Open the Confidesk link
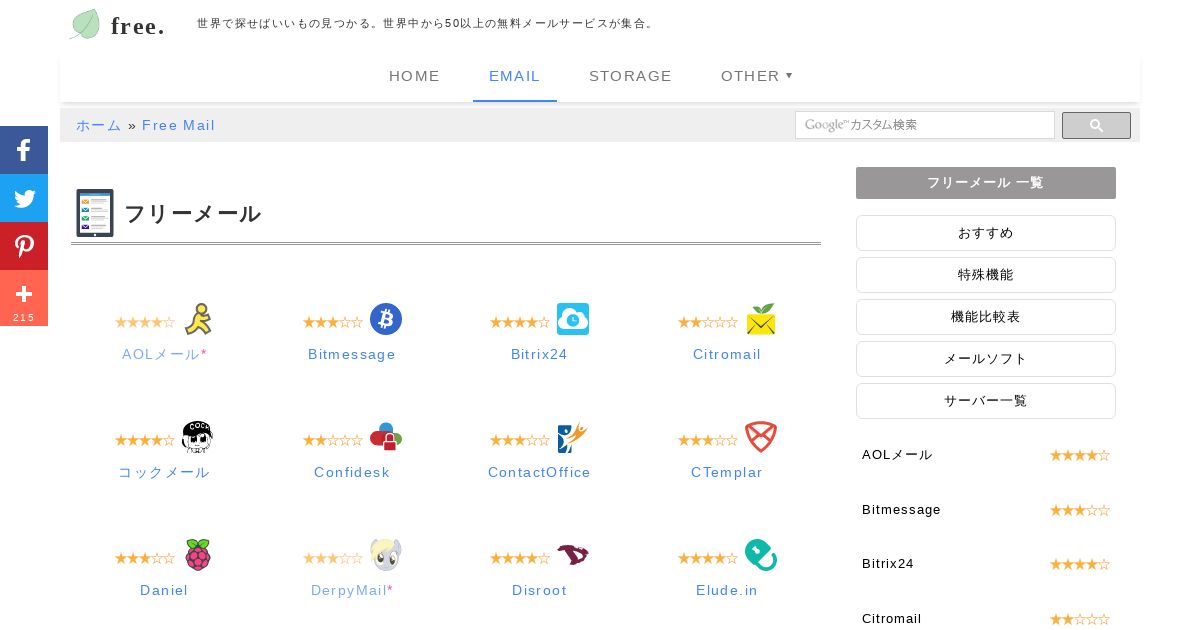Screen dimensions: 1200x630 coord(352,472)
